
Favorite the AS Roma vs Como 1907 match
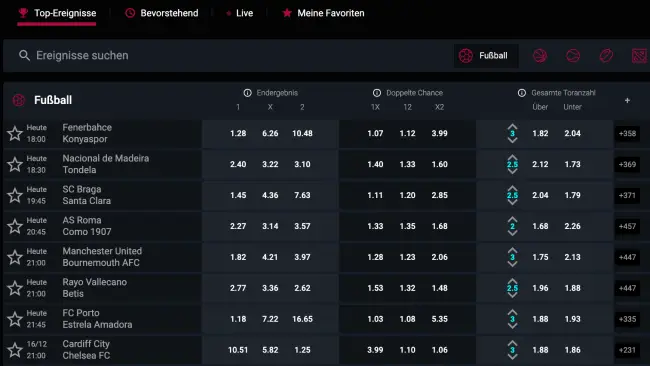coord(15,226)
